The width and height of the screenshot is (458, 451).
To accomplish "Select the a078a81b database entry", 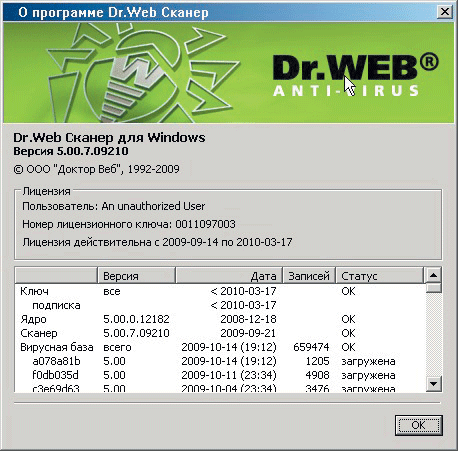I will 220,361.
